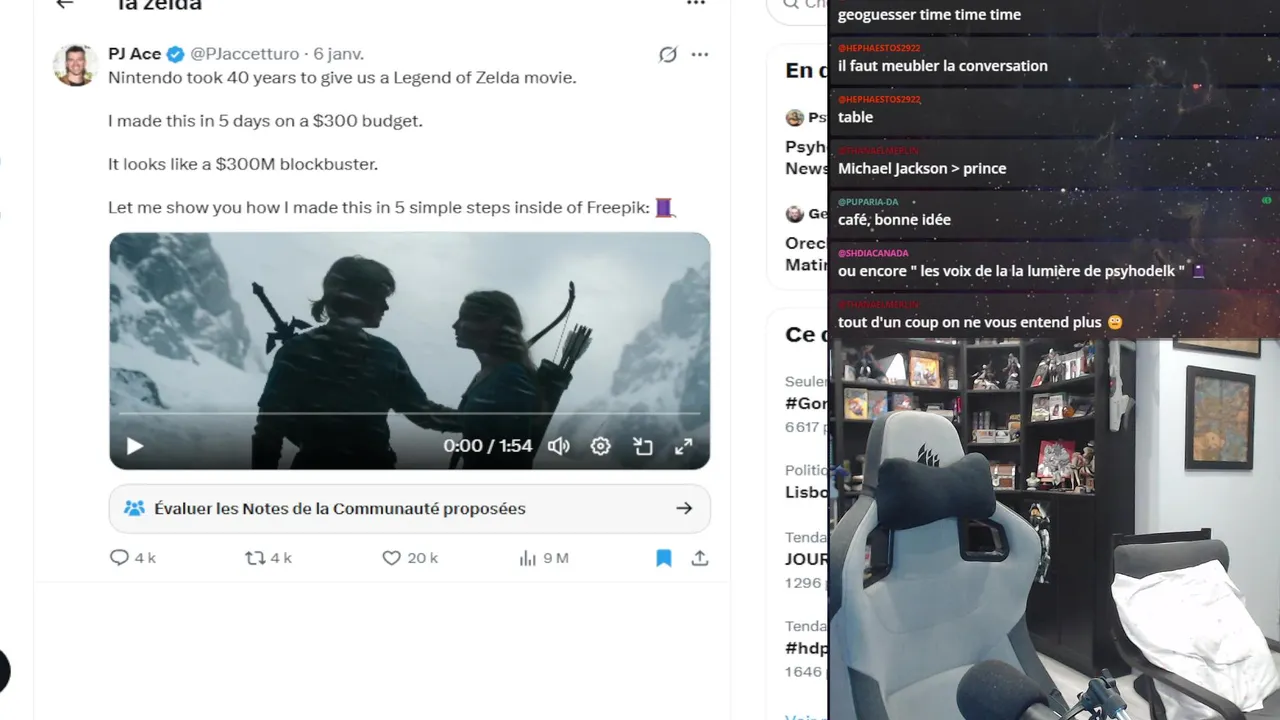Click chat message 'café, bonne idée'
The height and width of the screenshot is (720, 1280).
(x=894, y=219)
